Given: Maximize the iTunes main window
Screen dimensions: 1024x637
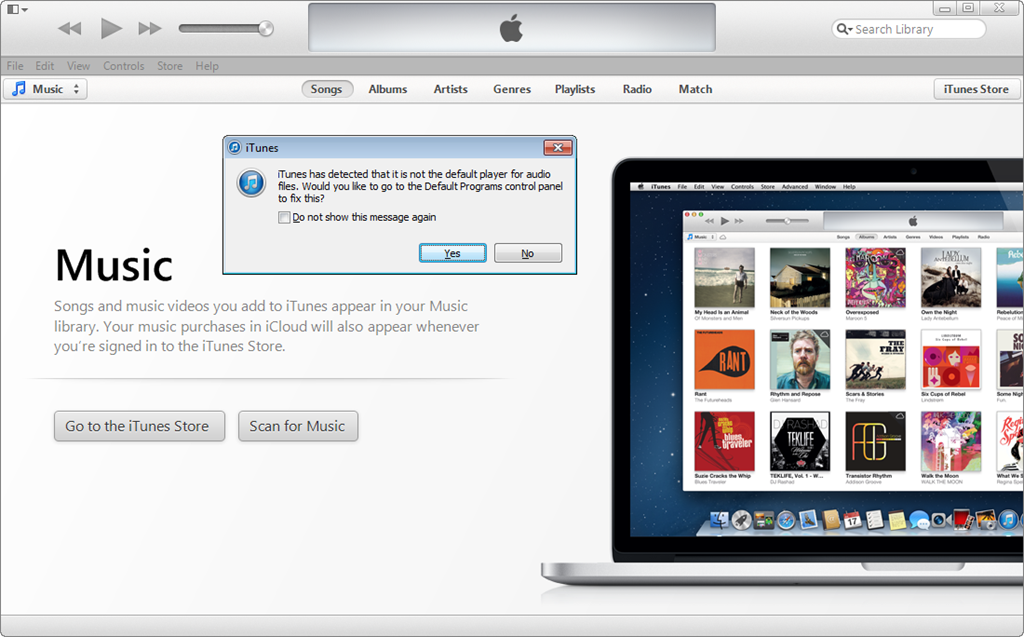Looking at the screenshot, I should pyautogui.click(x=968, y=8).
